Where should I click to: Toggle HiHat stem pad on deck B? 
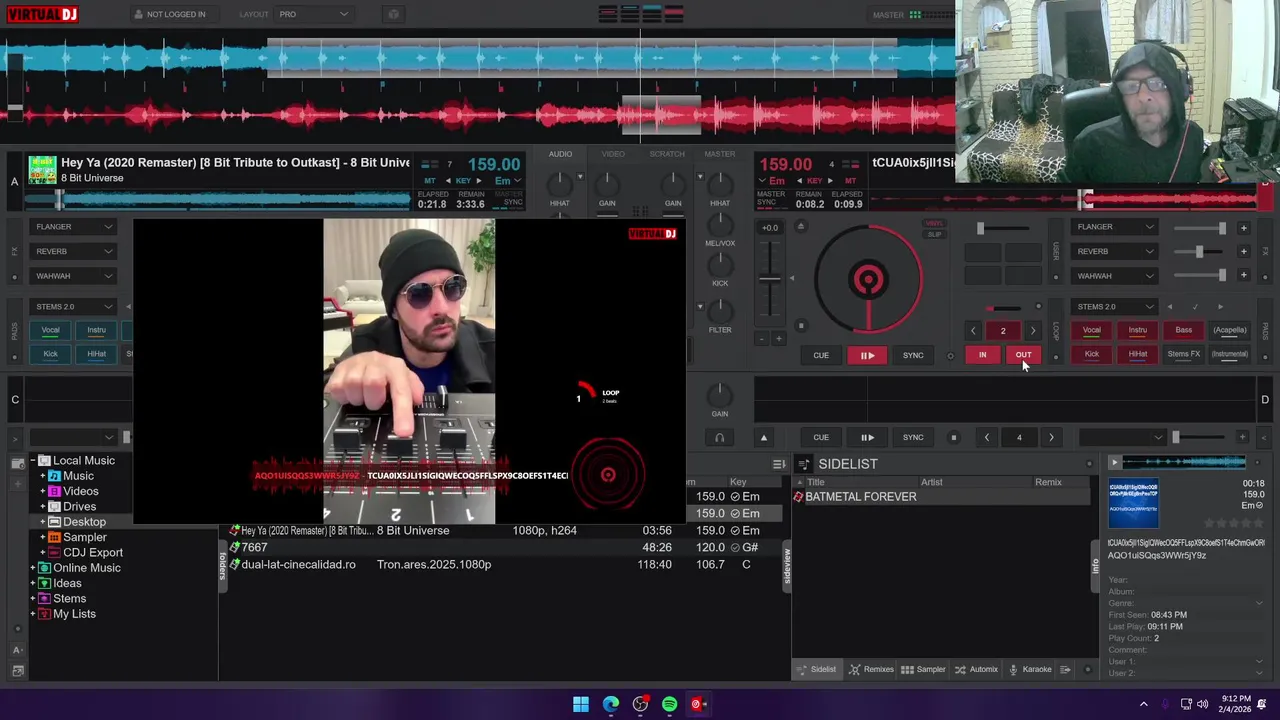(1138, 354)
